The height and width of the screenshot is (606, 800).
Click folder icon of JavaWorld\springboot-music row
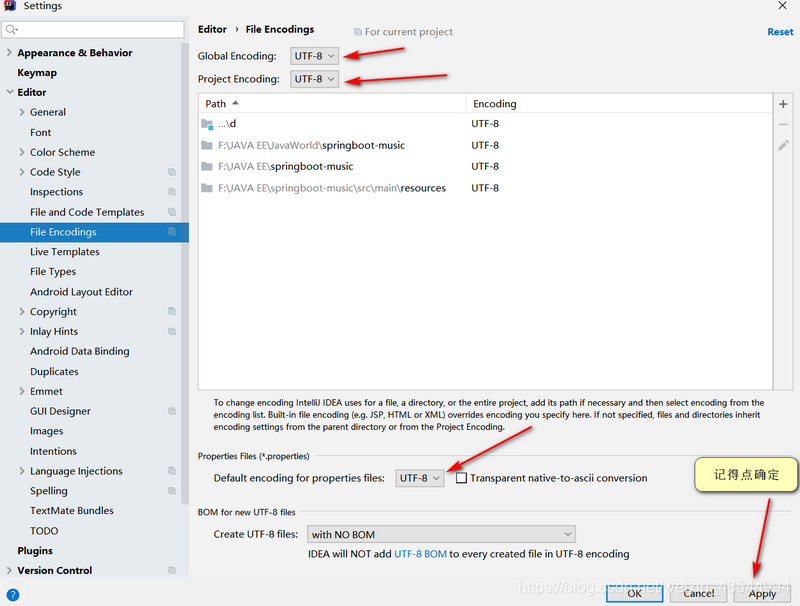coord(207,145)
